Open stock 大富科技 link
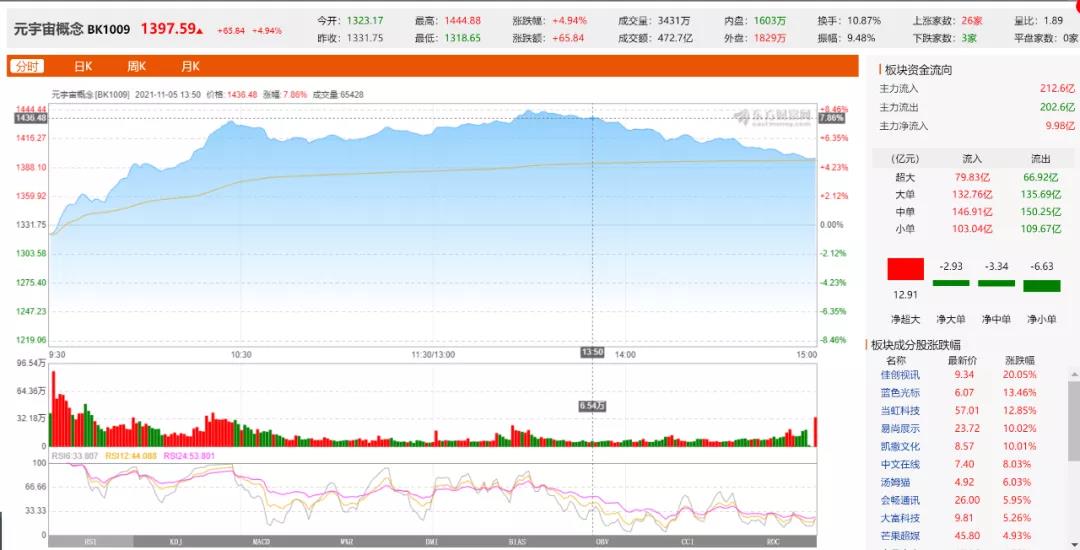The width and height of the screenshot is (1080, 550). point(900,518)
